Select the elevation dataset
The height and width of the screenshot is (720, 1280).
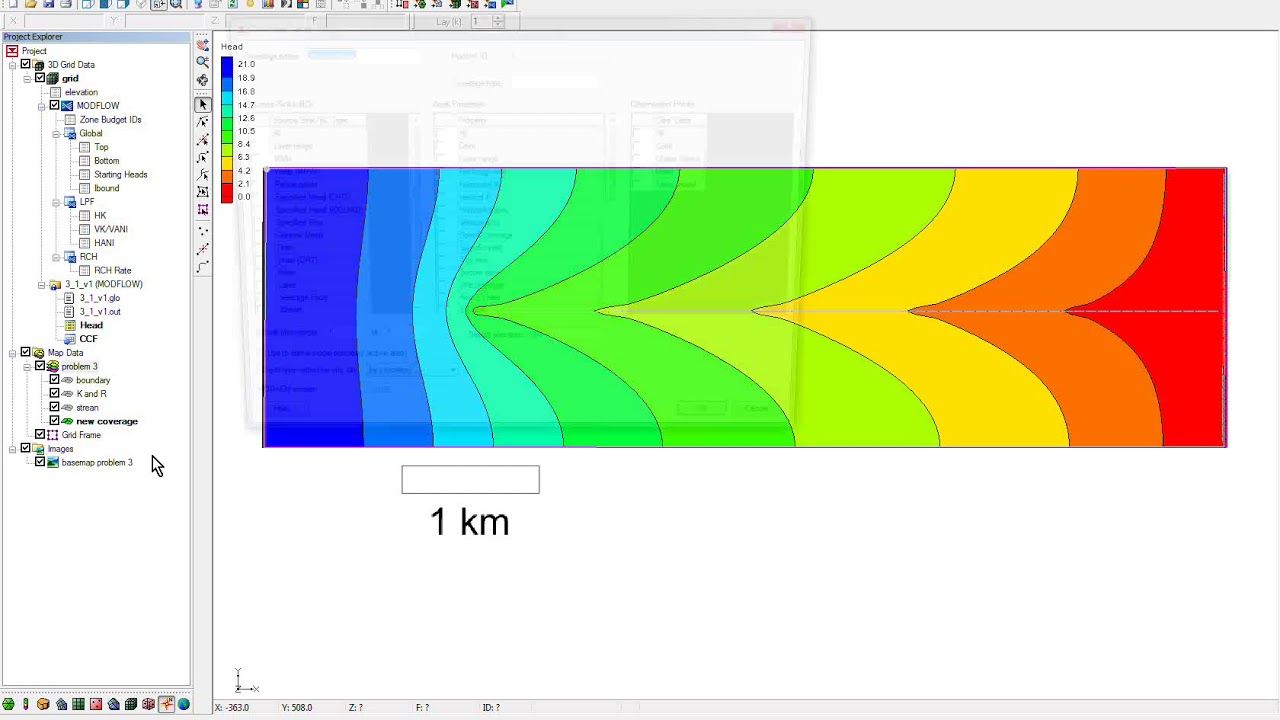point(81,92)
